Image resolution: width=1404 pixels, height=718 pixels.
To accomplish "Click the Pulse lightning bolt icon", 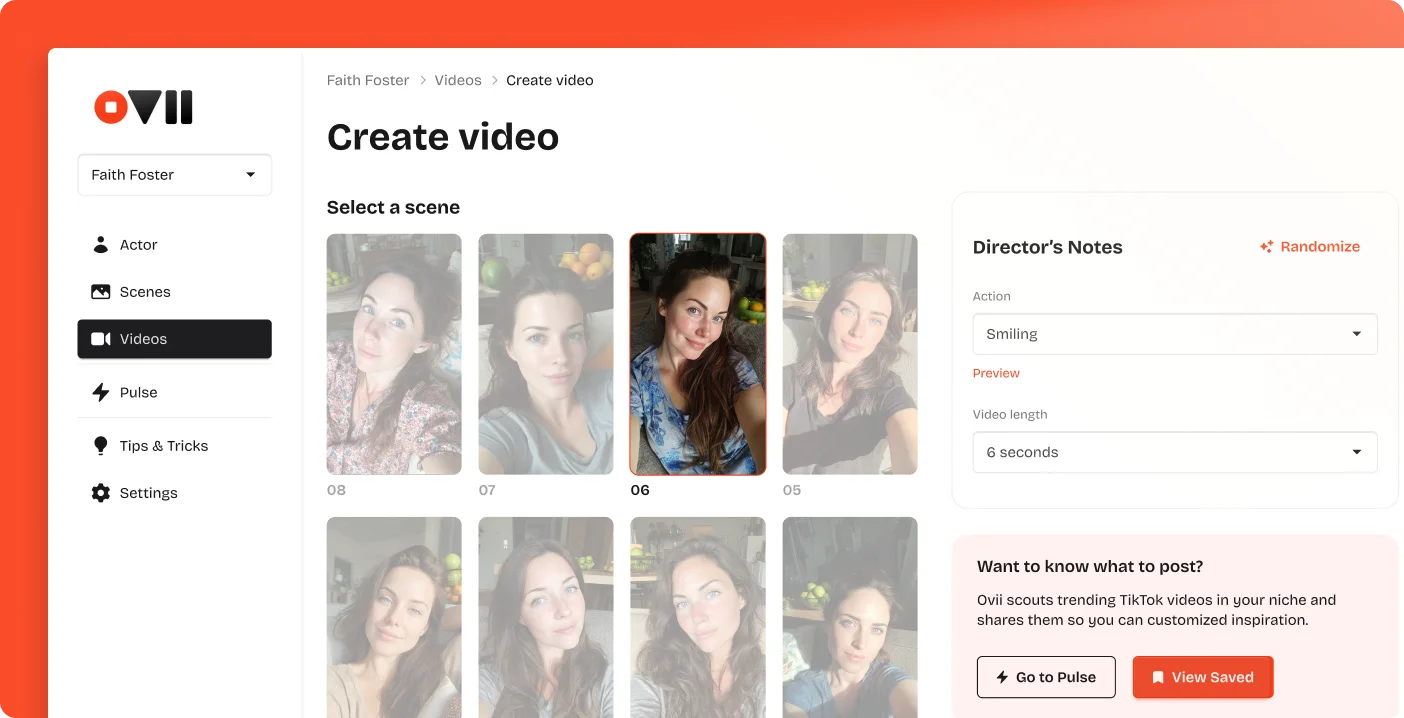I will (100, 392).
